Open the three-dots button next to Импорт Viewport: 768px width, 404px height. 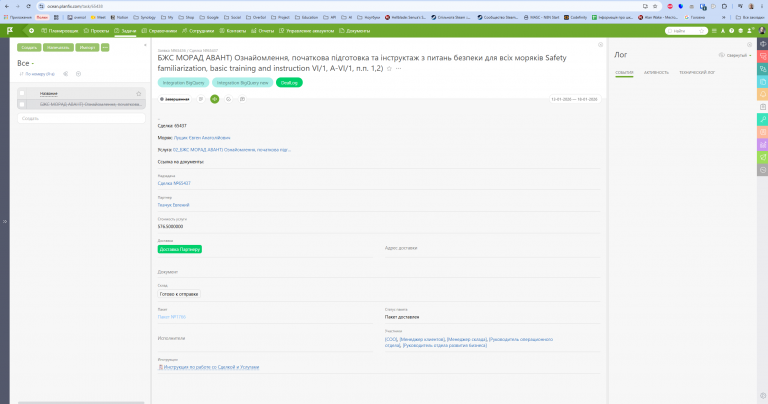[x=105, y=48]
